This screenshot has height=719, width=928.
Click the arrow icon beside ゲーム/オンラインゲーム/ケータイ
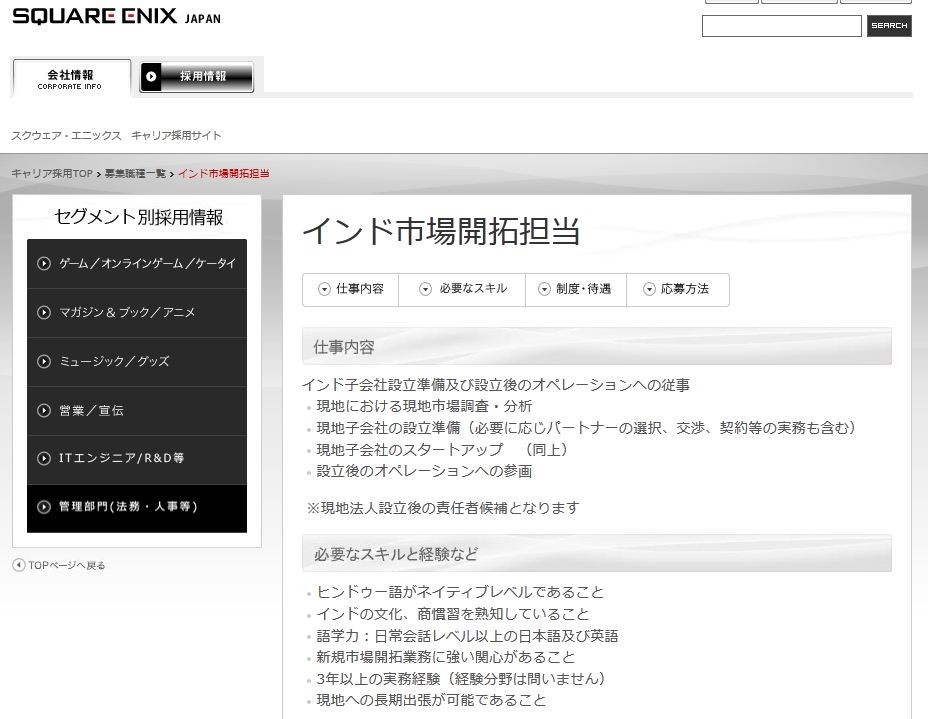pos(44,263)
